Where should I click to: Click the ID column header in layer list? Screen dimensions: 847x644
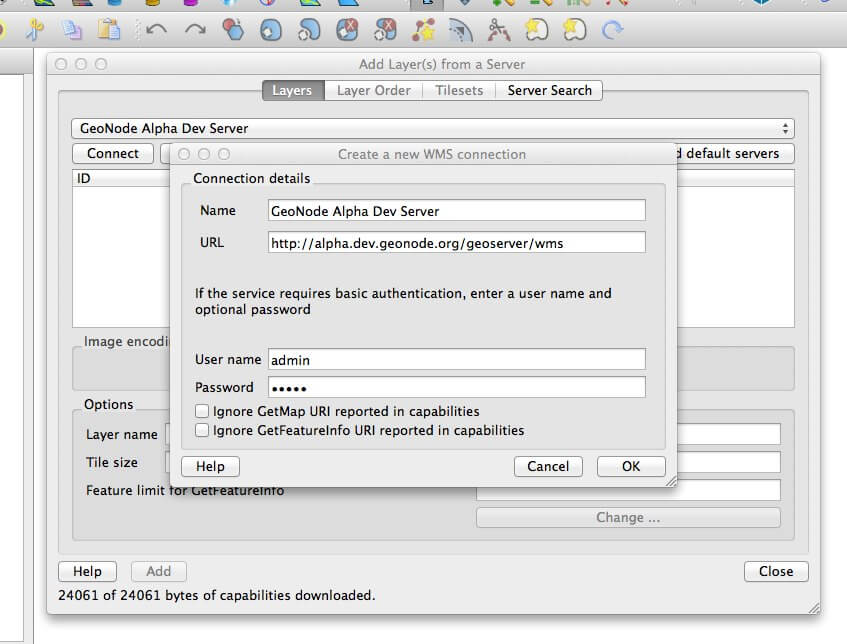(122, 178)
